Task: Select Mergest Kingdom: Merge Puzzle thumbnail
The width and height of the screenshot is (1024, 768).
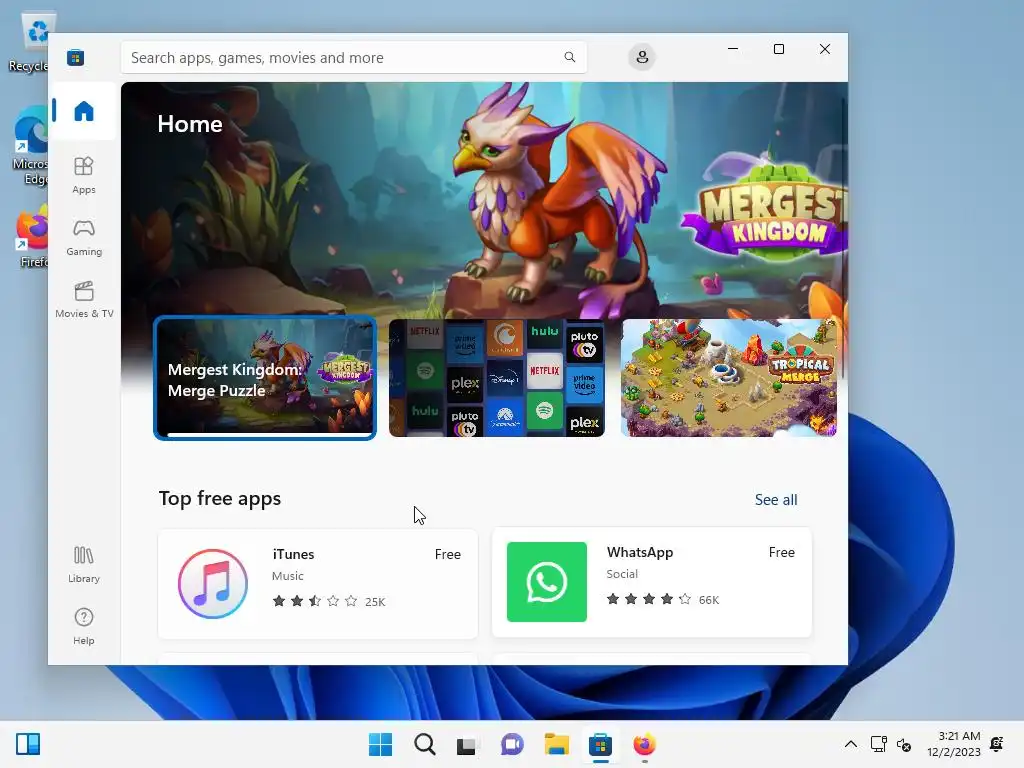Action: [264, 378]
